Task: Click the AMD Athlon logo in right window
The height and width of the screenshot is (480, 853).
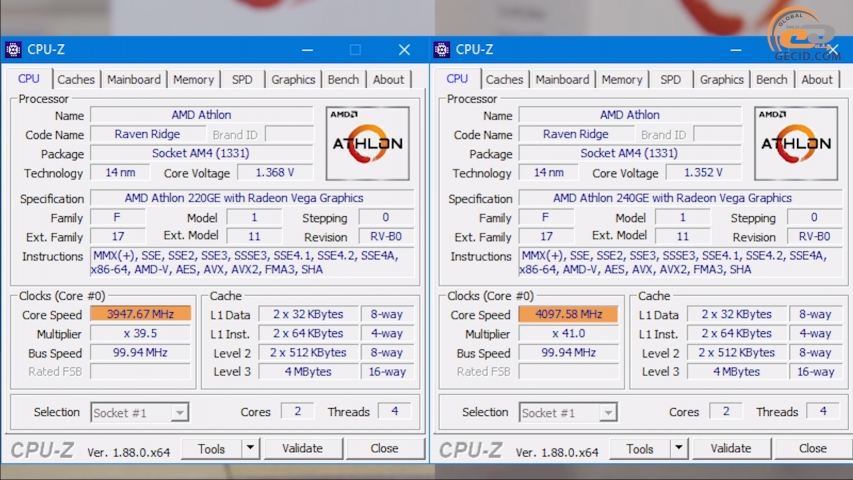Action: 796,144
